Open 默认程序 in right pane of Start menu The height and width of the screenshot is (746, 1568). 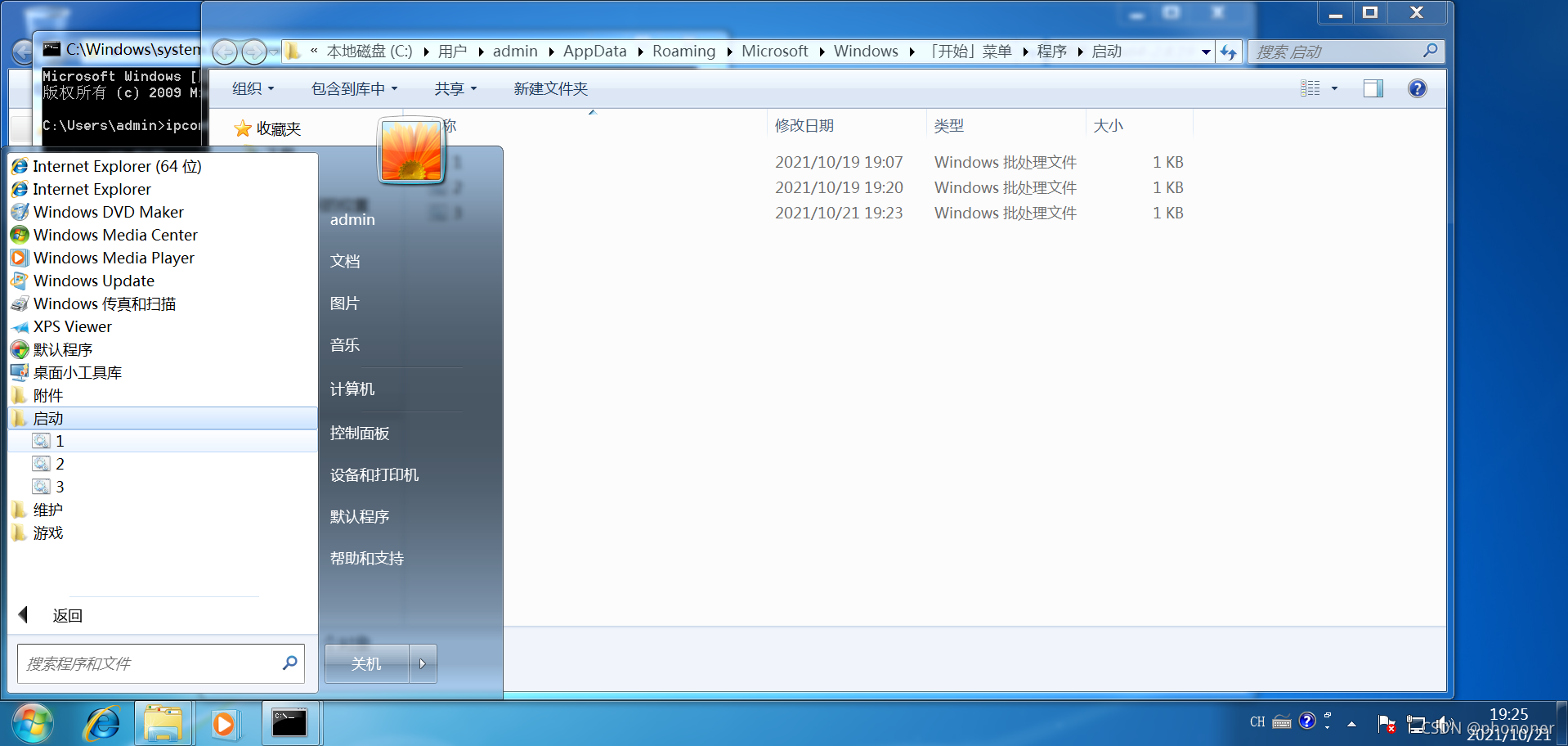click(x=360, y=517)
